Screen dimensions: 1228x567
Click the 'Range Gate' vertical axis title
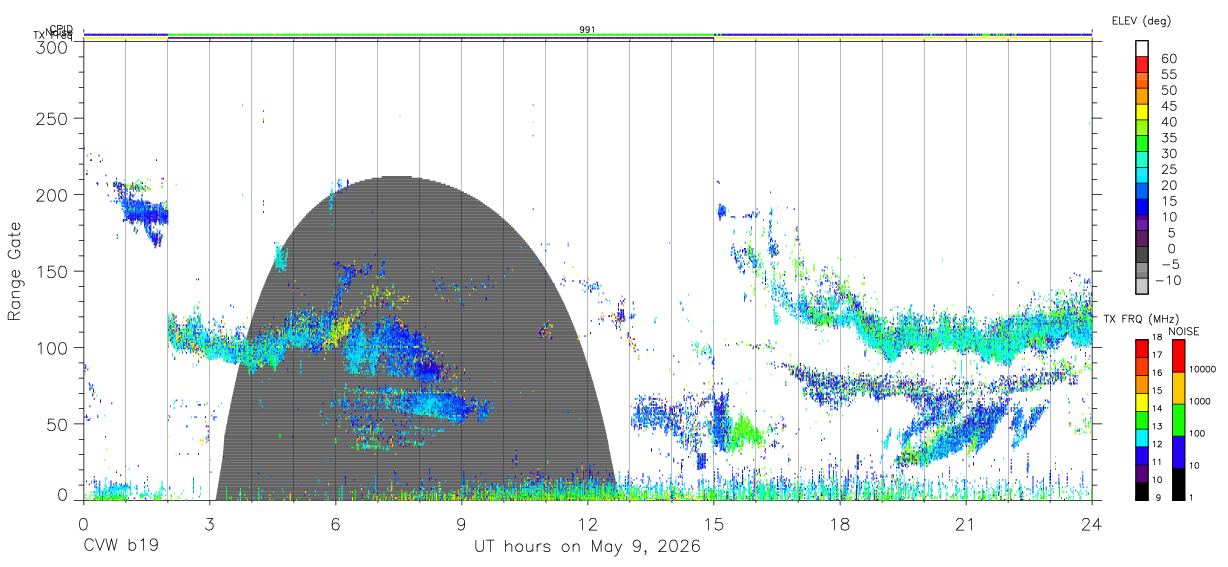click(x=14, y=271)
